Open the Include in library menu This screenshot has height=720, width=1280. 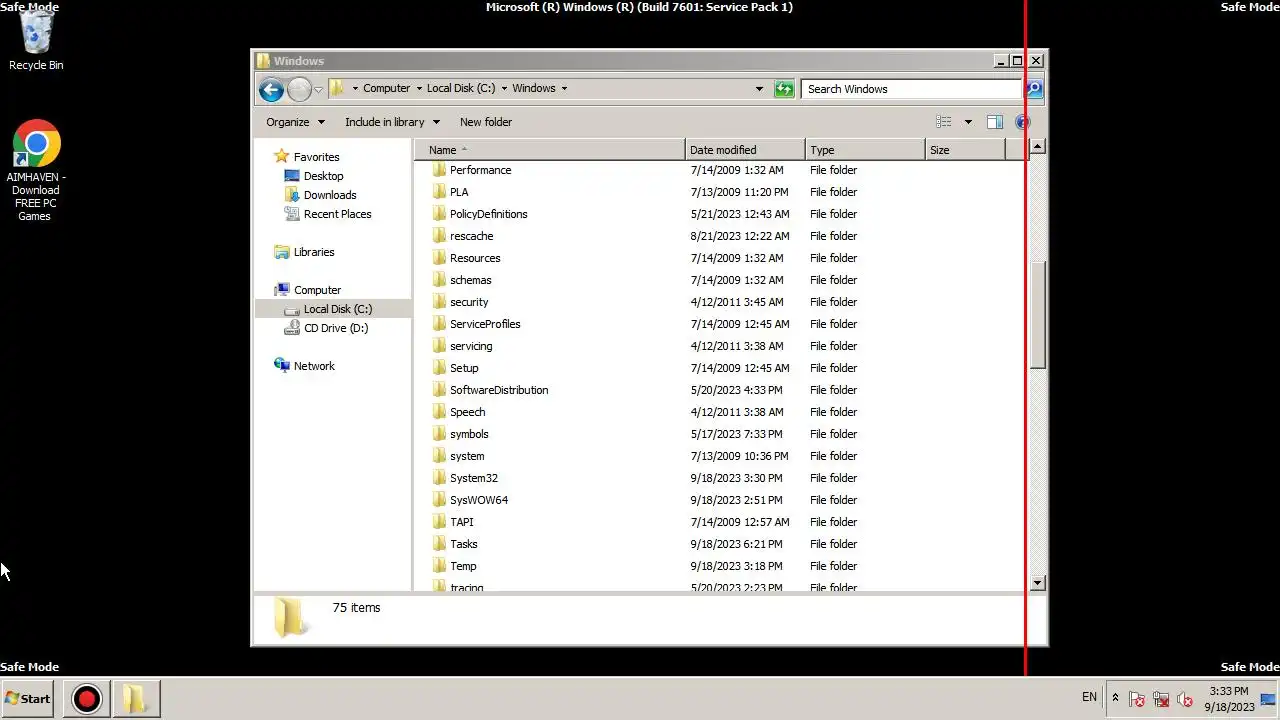392,122
